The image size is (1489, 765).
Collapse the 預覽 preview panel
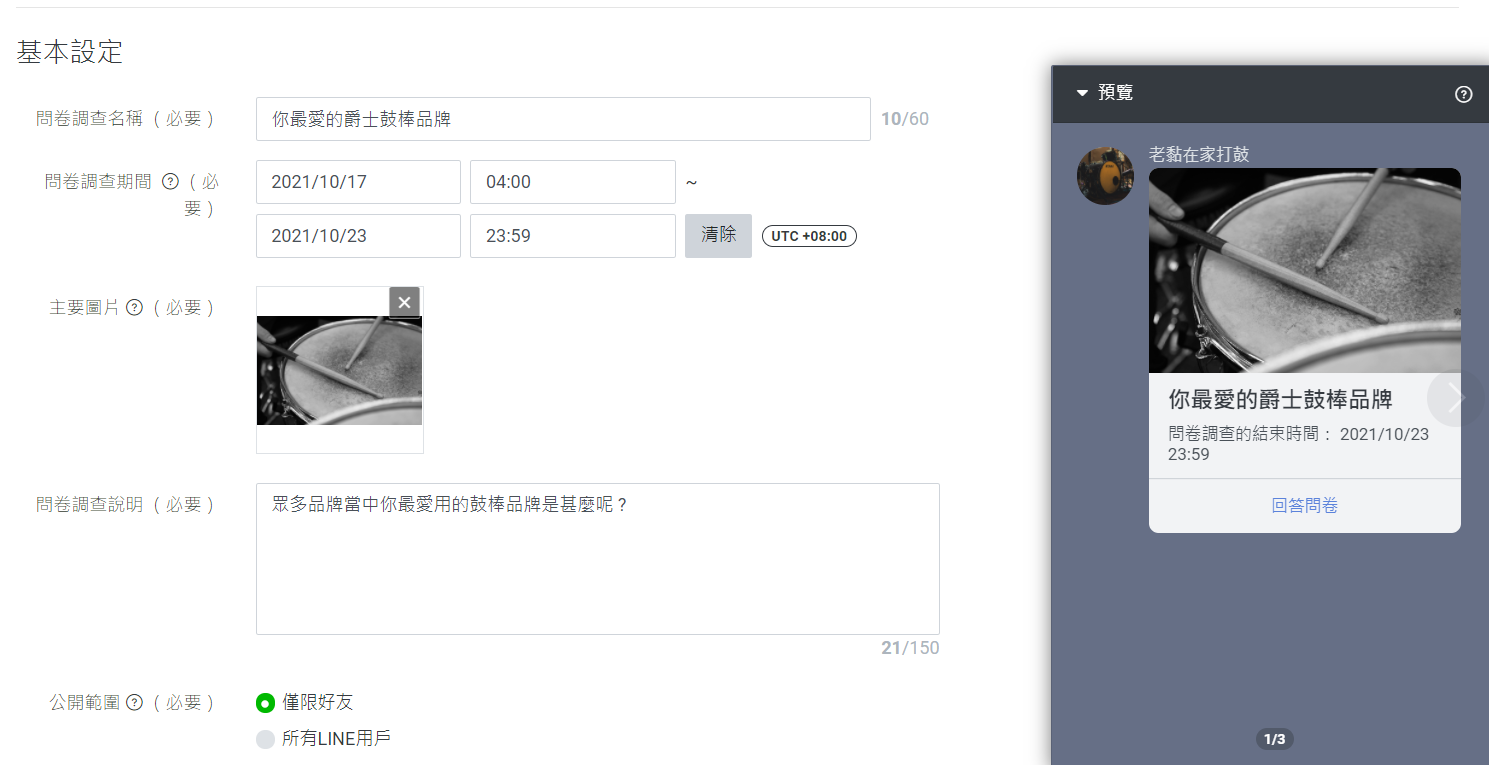1081,92
